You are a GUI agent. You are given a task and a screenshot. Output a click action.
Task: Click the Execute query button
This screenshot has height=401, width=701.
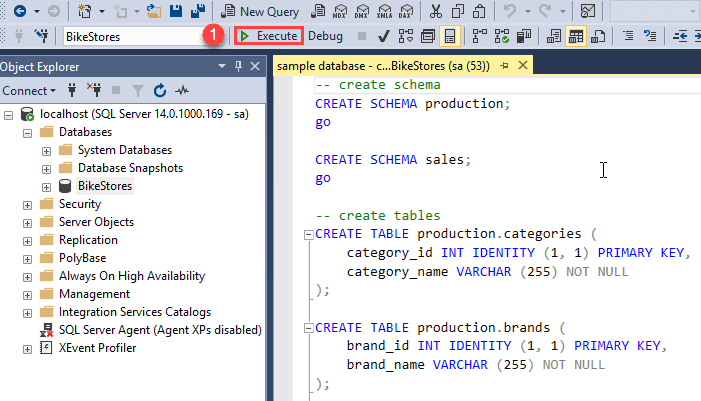267,35
